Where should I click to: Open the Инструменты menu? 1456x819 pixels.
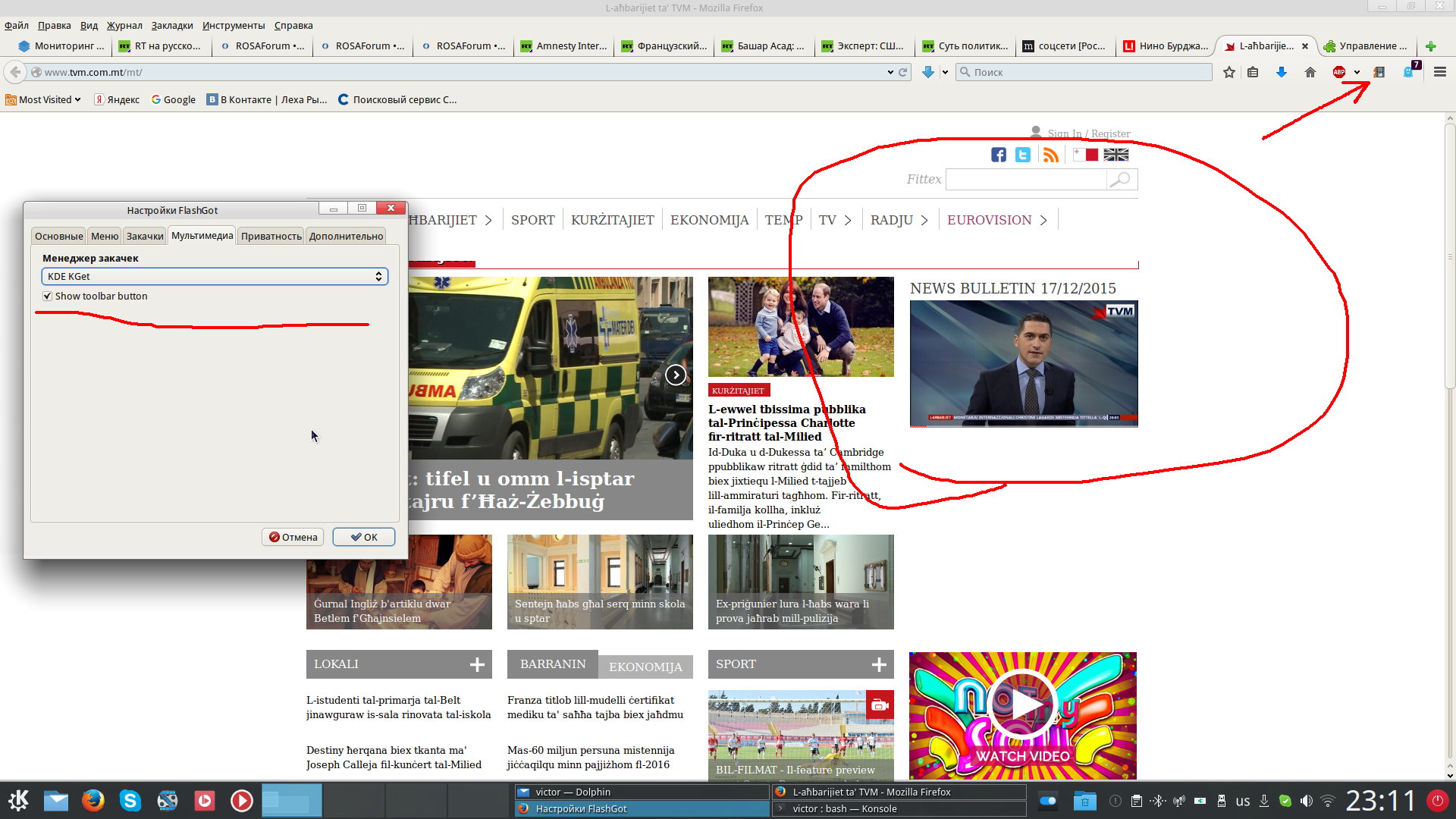pyautogui.click(x=234, y=25)
